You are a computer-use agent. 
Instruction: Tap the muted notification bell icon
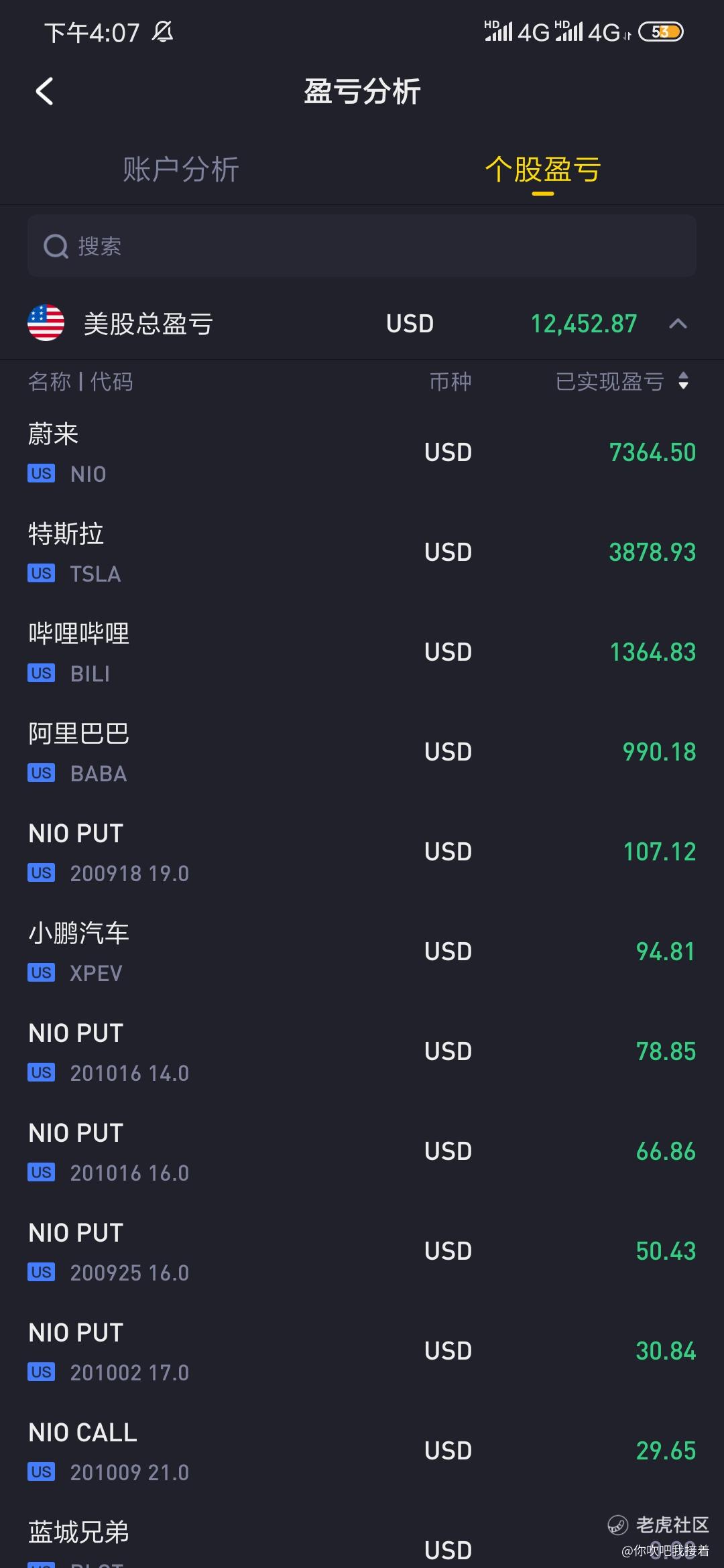163,31
